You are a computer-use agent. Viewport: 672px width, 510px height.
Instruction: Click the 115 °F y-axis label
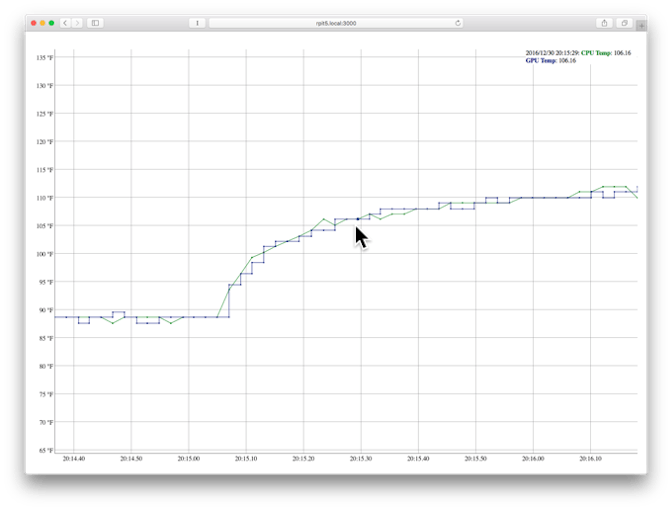[45, 170]
